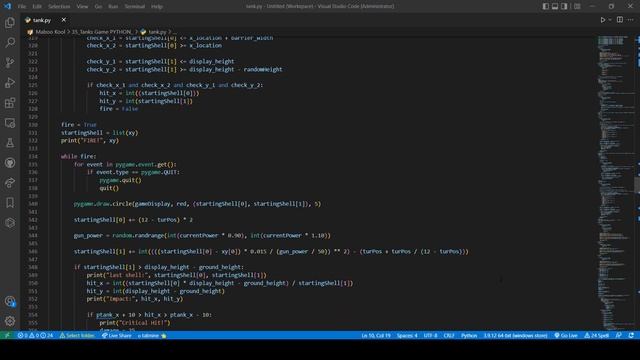Click the tabnine status bar item

pyautogui.click(x=152, y=336)
